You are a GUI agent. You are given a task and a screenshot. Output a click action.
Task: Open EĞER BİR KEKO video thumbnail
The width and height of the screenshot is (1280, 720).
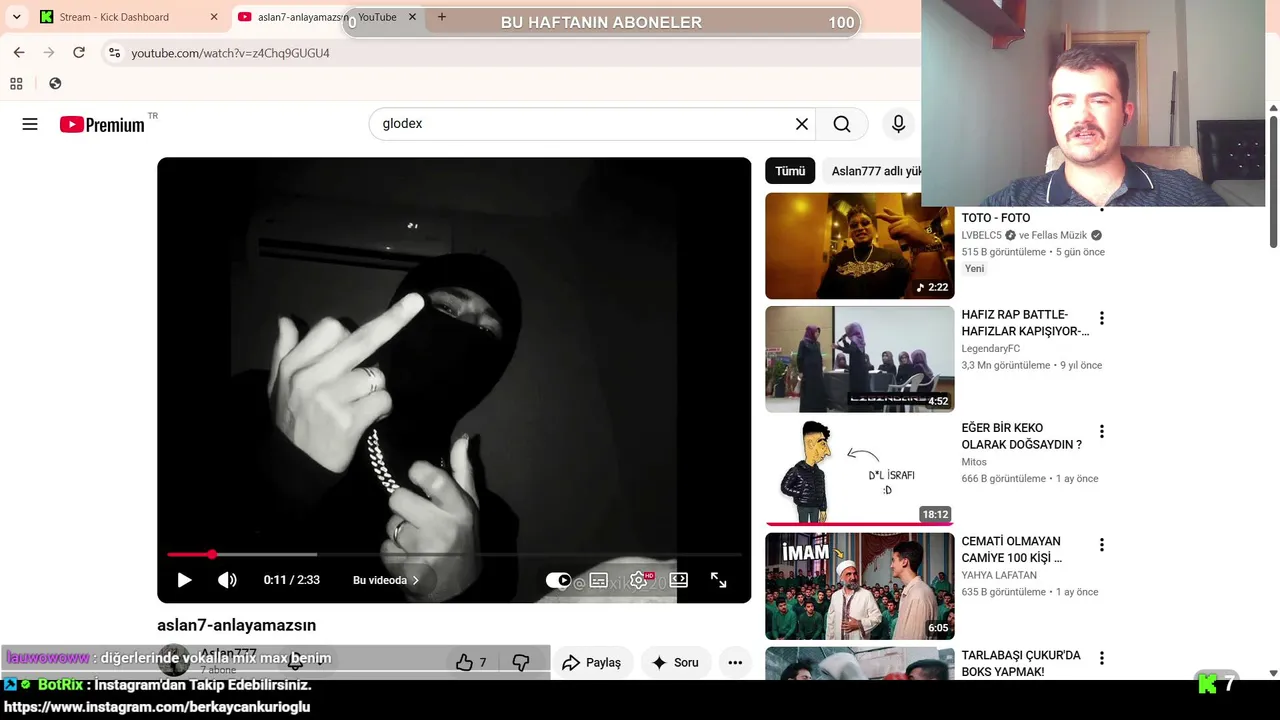click(x=860, y=472)
